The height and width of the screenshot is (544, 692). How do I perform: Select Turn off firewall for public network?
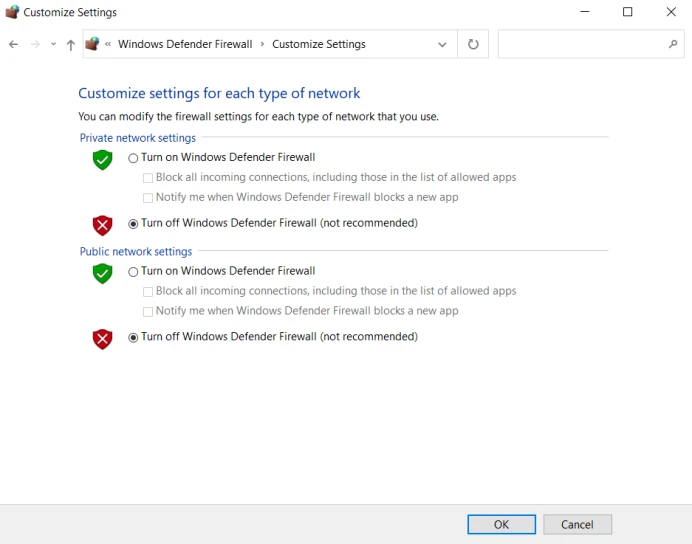(133, 338)
